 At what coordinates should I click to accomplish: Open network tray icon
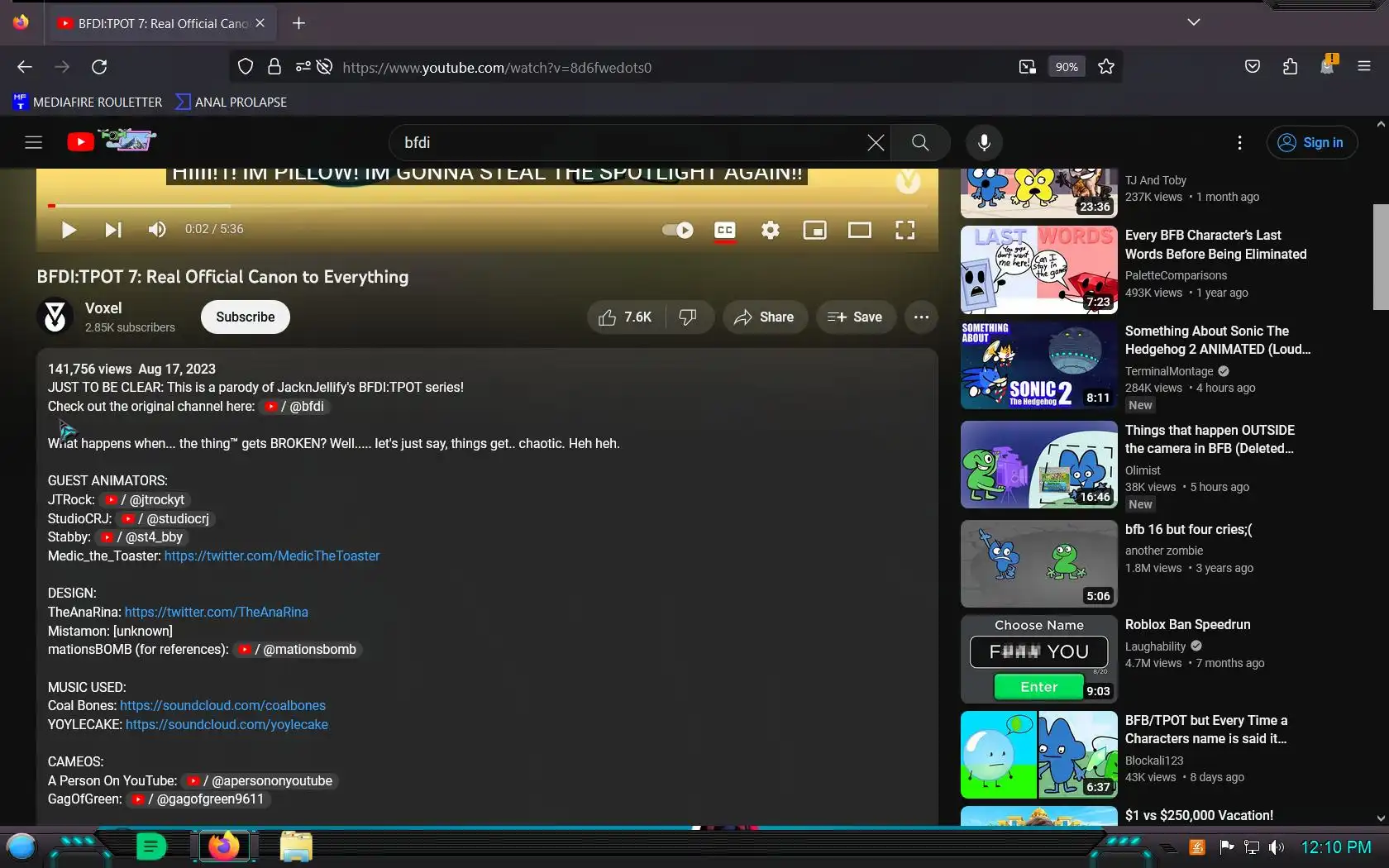1252,847
